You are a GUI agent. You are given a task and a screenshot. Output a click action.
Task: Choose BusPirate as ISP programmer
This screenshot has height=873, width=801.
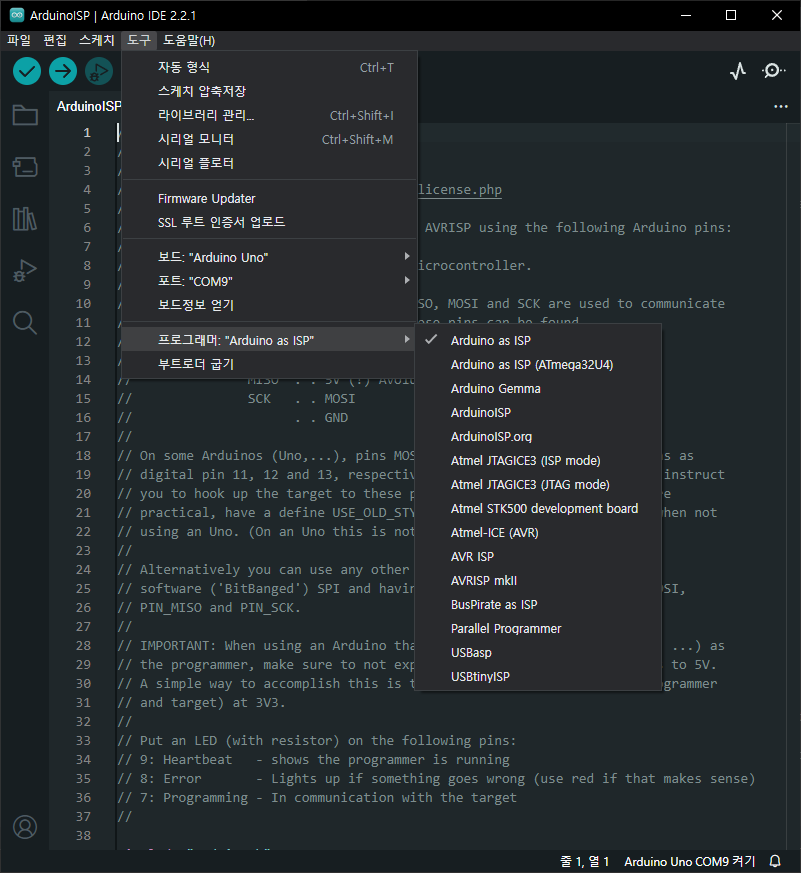[x=538, y=604]
